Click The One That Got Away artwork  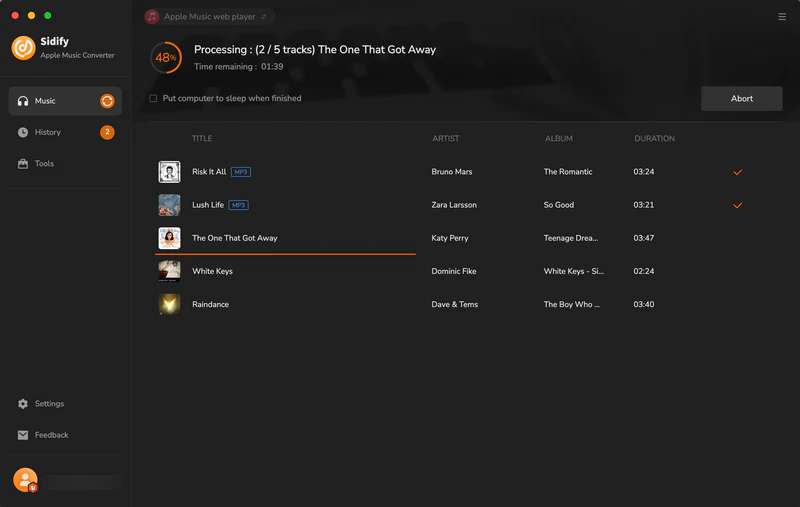tap(169, 238)
